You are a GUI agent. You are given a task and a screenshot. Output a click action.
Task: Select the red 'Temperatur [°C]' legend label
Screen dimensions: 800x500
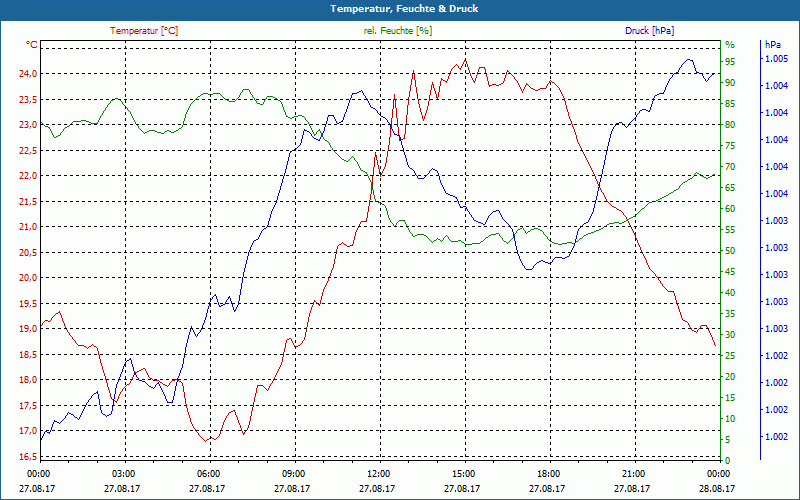point(144,31)
